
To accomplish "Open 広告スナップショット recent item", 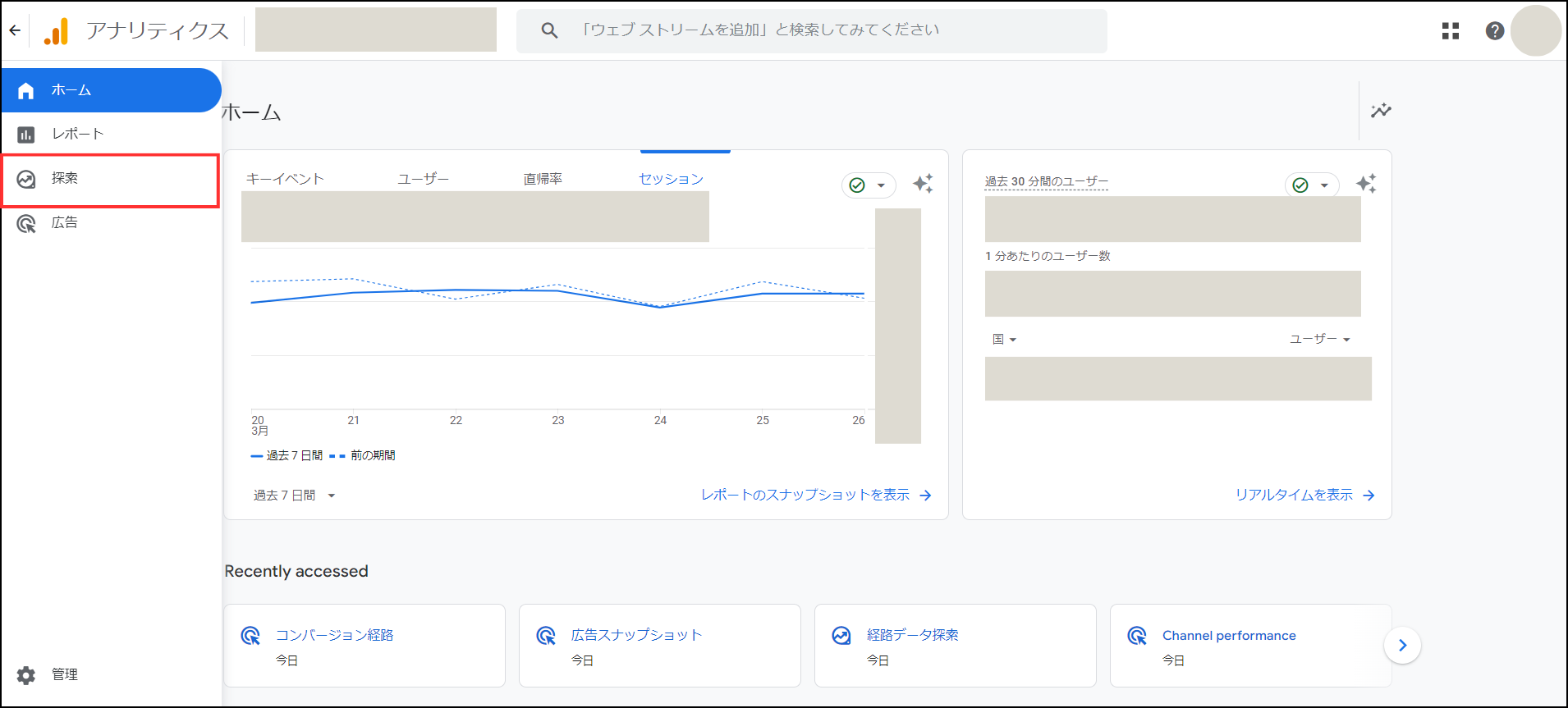I will pos(660,646).
